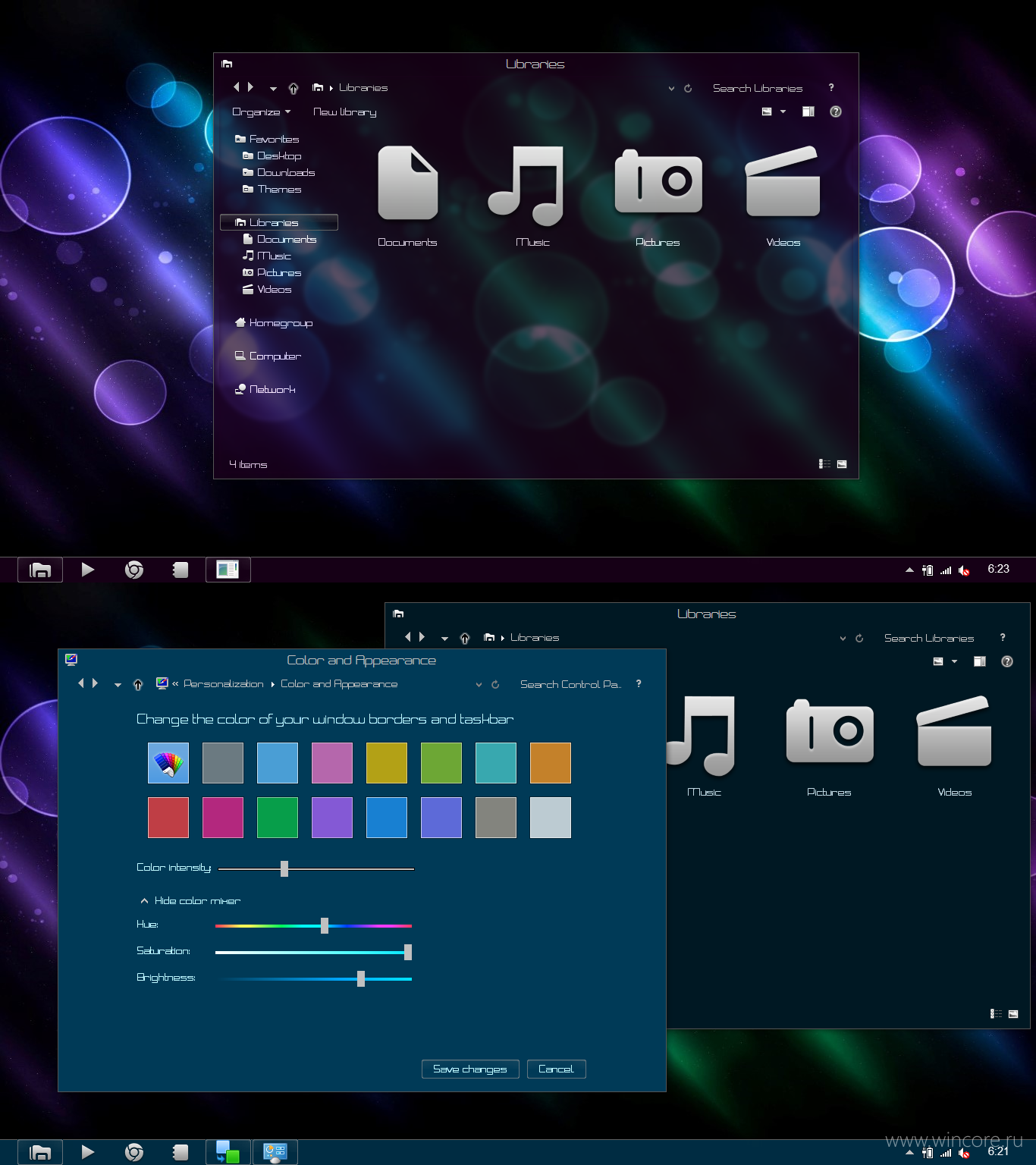Open the Pictures library icon in top window
The image size is (1036, 1165).
pyautogui.click(x=658, y=182)
